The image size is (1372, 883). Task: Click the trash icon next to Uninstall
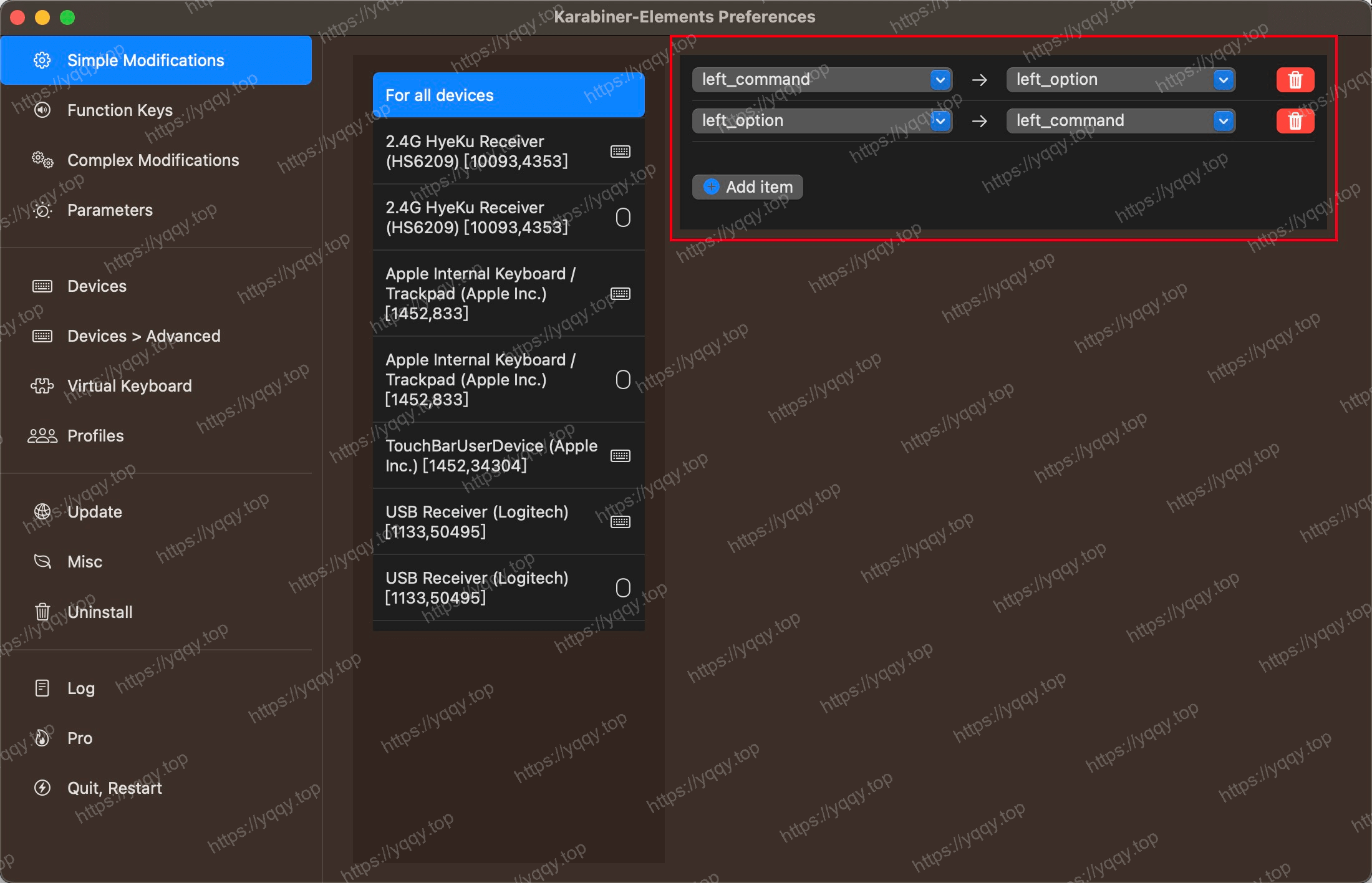42,612
